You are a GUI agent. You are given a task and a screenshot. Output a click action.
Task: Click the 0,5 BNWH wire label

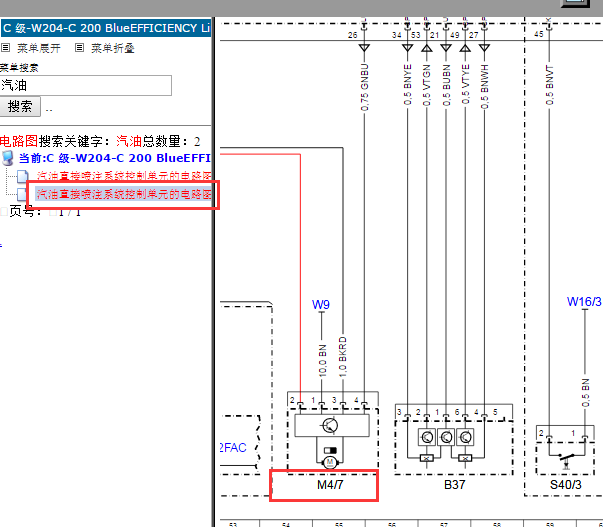coord(485,87)
